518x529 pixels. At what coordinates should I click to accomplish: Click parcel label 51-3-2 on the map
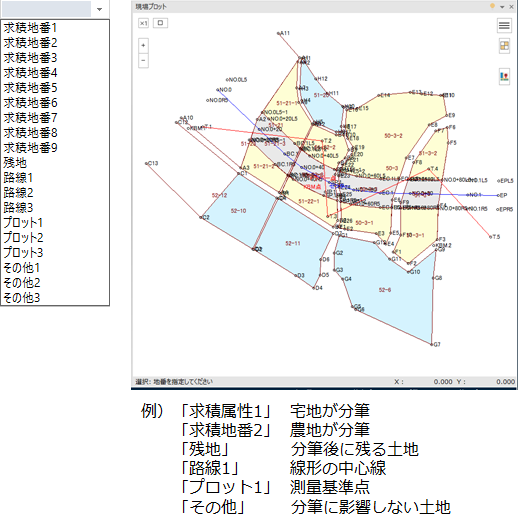pos(428,153)
